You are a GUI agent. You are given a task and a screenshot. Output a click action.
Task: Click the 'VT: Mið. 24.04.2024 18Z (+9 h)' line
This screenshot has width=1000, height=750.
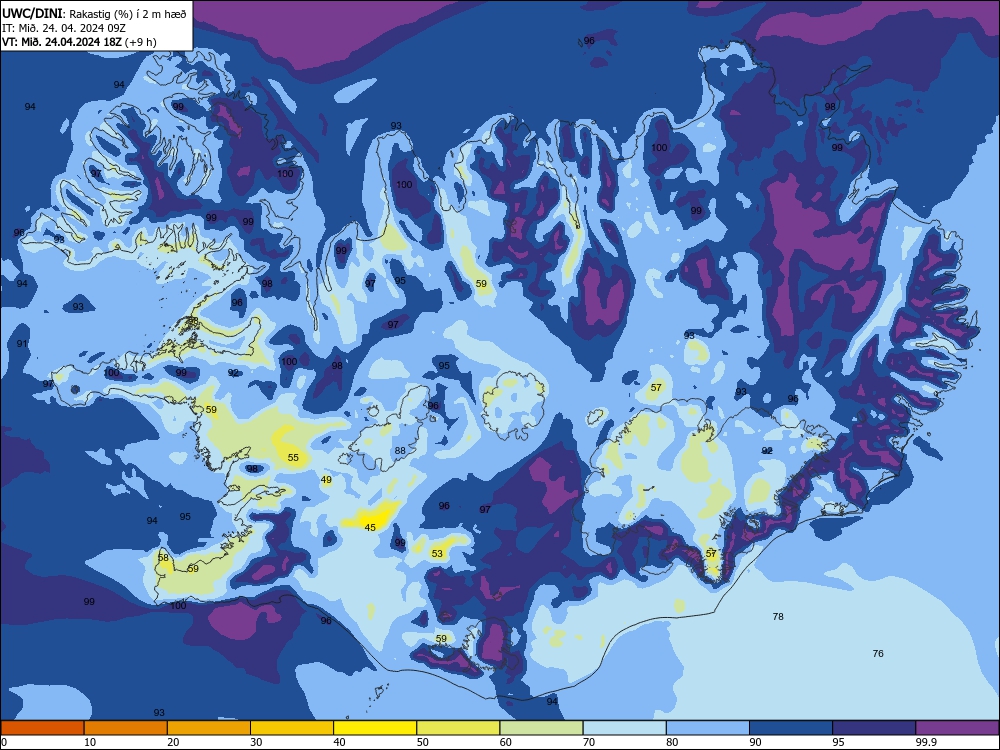(x=79, y=42)
